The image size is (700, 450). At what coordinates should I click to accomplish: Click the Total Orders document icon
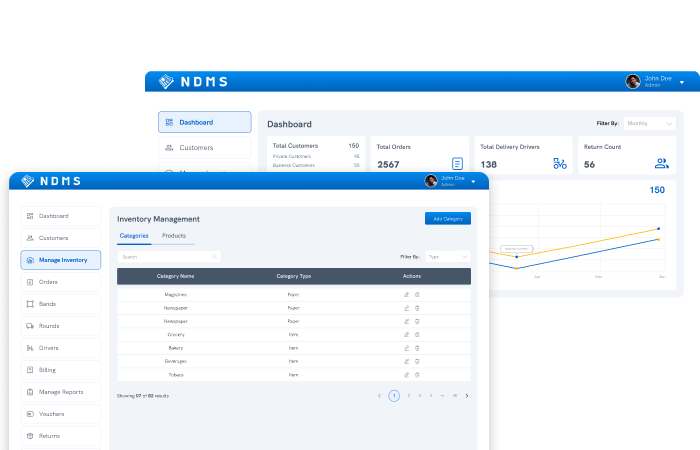[x=457, y=164]
